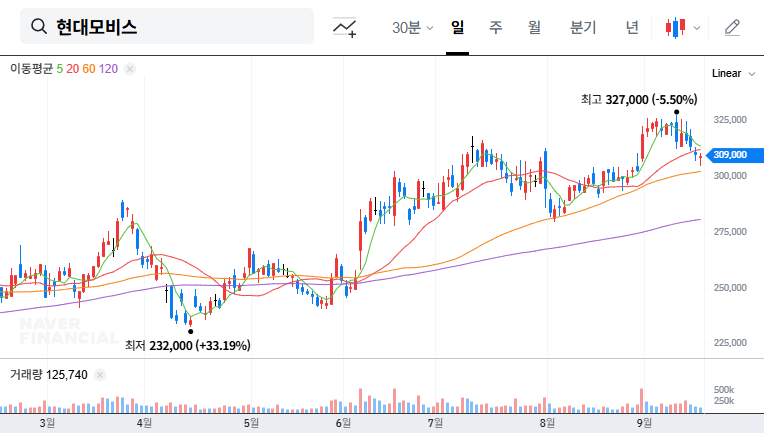Click the 8월 date axis label

click(x=547, y=423)
